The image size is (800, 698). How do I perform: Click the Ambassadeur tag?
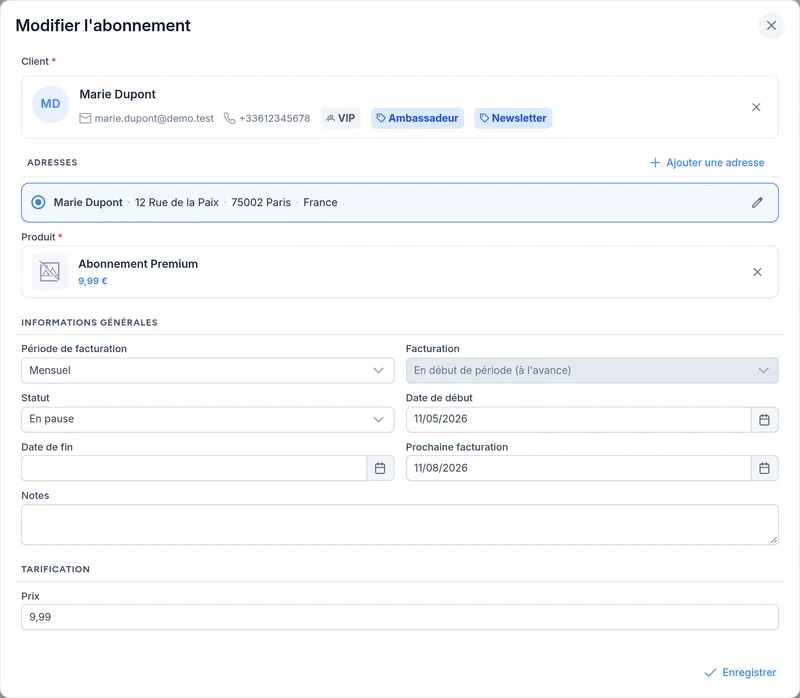[417, 118]
